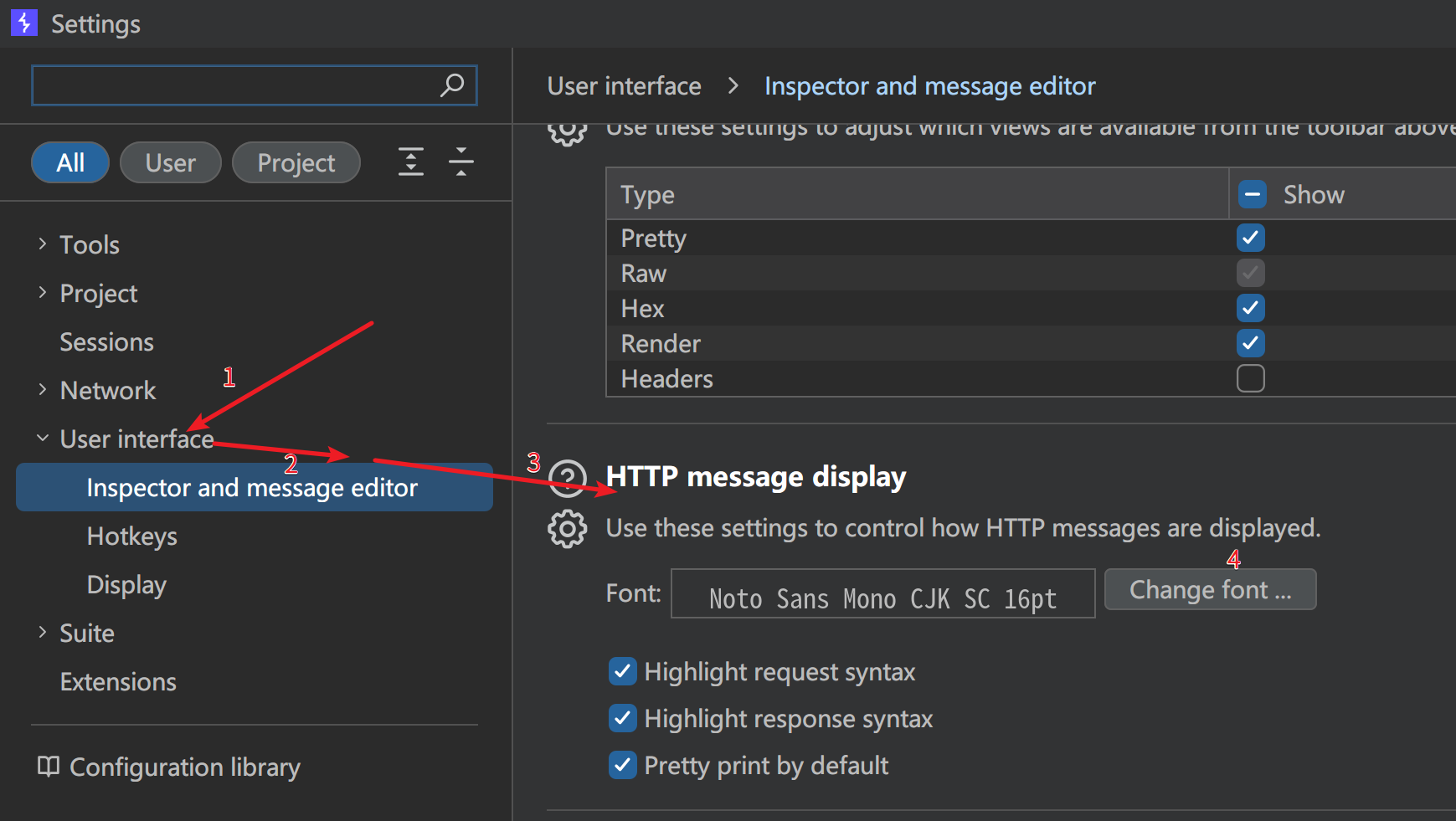Select the Pretty row in the table
Screen dimensions: 1456x821
tap(1031, 238)
